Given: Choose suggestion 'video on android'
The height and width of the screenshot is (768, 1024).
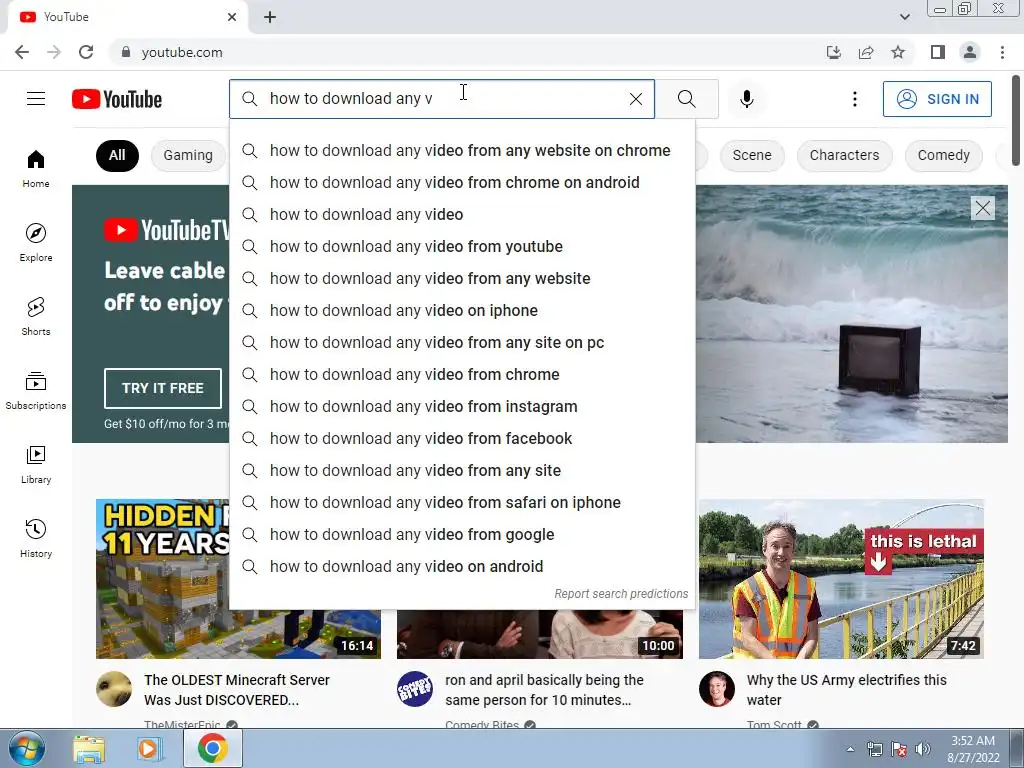Looking at the screenshot, I should (462, 566).
